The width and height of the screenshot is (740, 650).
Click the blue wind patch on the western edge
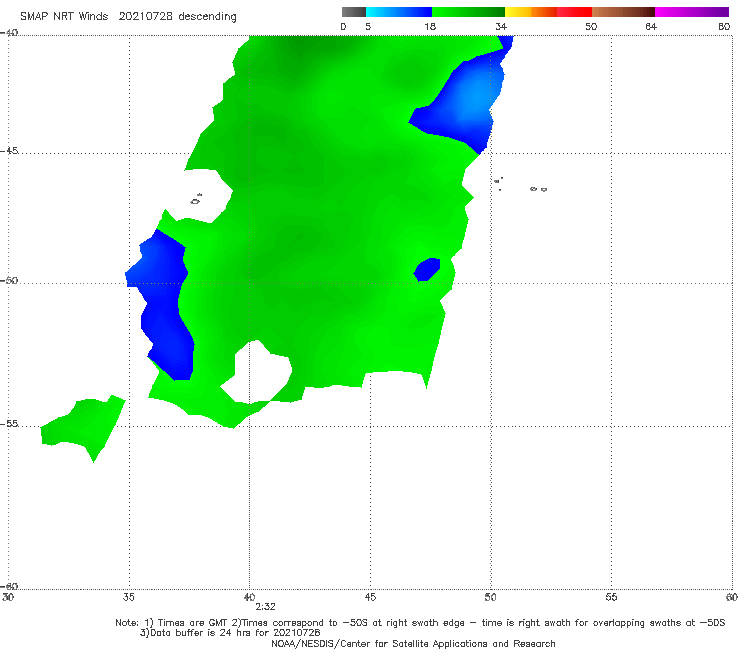[163, 304]
